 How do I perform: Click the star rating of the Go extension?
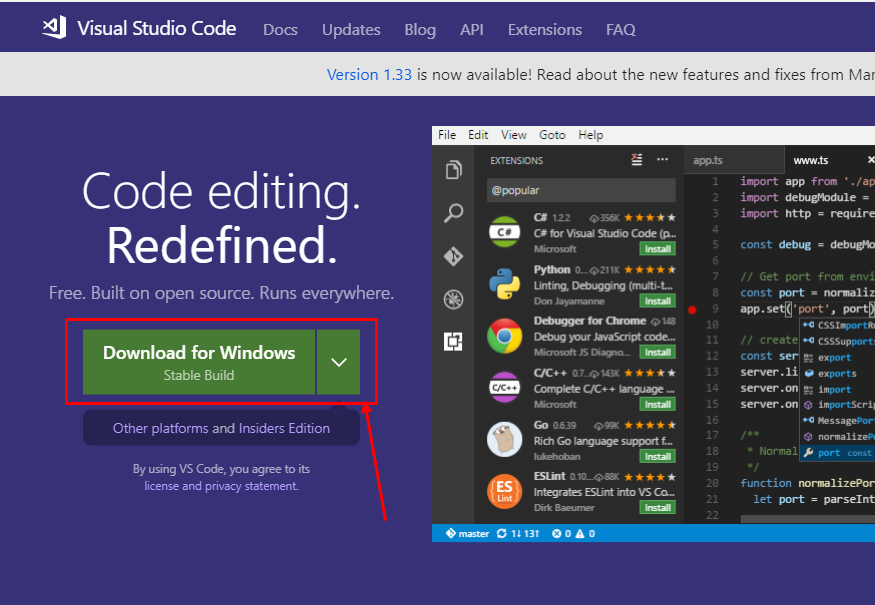coord(650,425)
